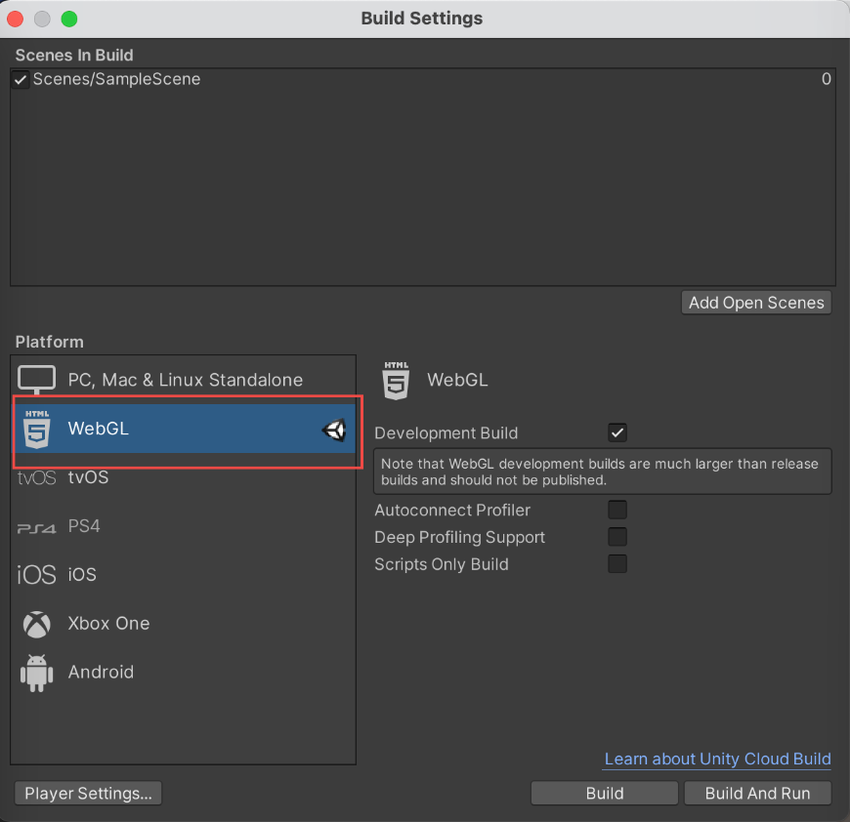This screenshot has width=850, height=822.
Task: Enable Scripts Only Build
Action: tap(617, 564)
